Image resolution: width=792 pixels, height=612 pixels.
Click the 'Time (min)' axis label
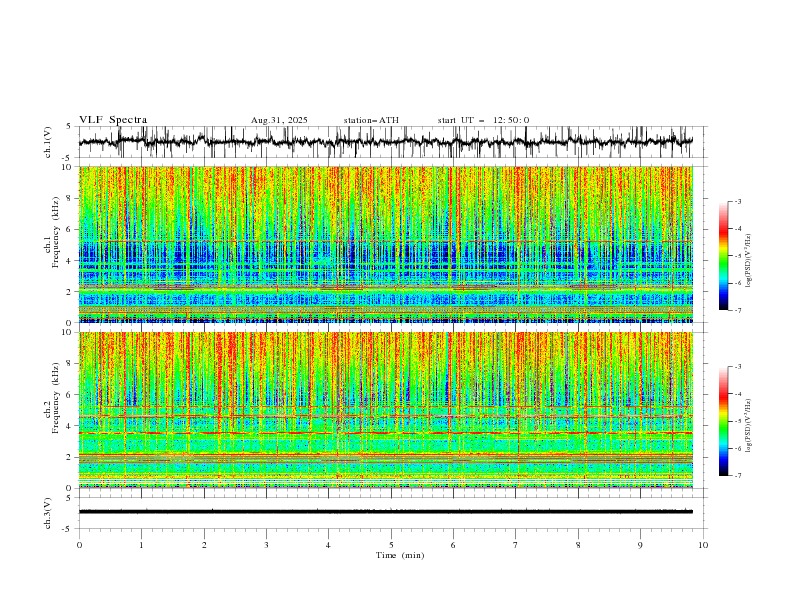[x=400, y=555]
